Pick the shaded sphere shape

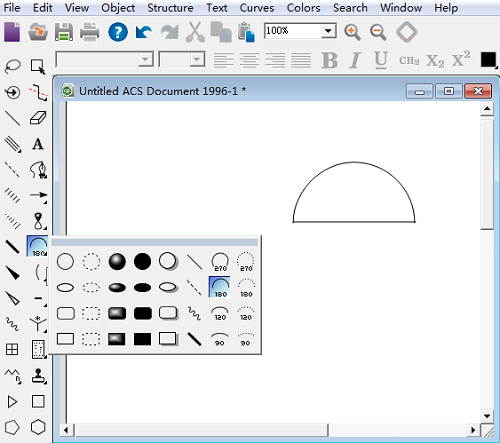117,261
